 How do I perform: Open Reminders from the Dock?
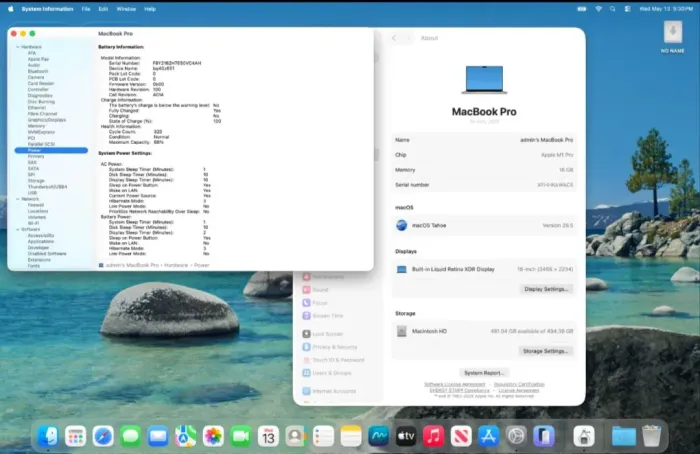click(x=323, y=436)
